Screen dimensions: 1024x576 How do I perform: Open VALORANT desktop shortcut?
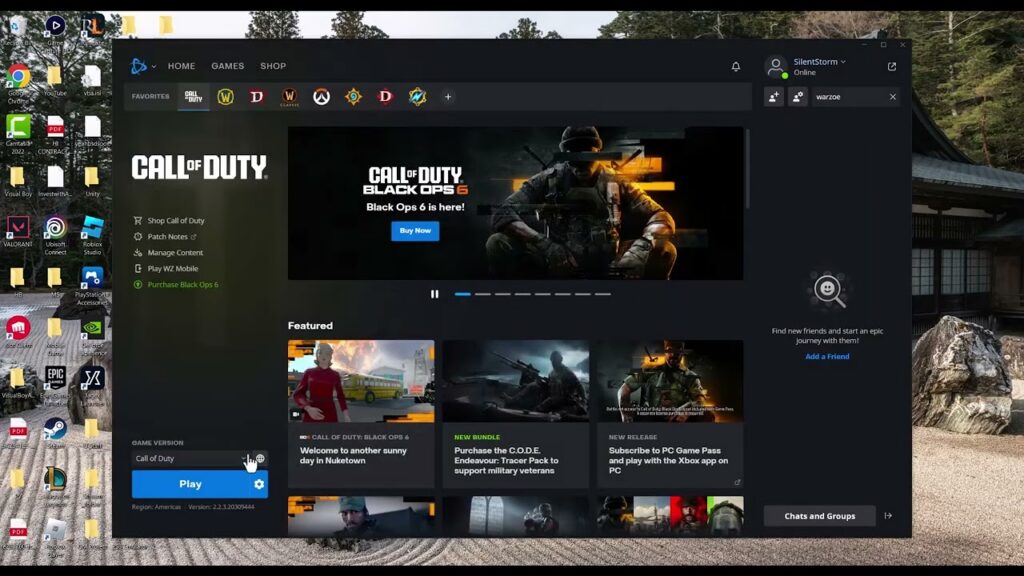point(18,232)
